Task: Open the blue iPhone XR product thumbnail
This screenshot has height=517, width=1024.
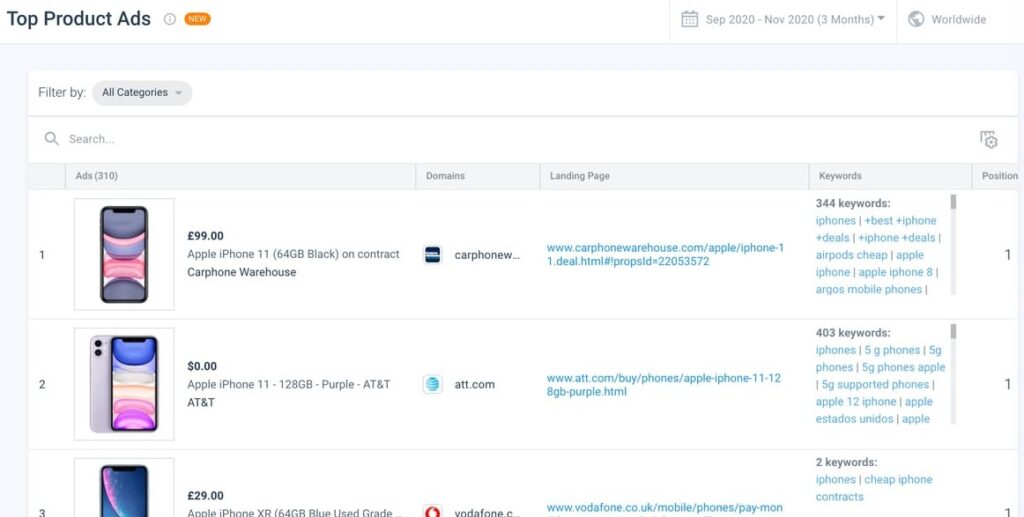Action: coord(124,488)
